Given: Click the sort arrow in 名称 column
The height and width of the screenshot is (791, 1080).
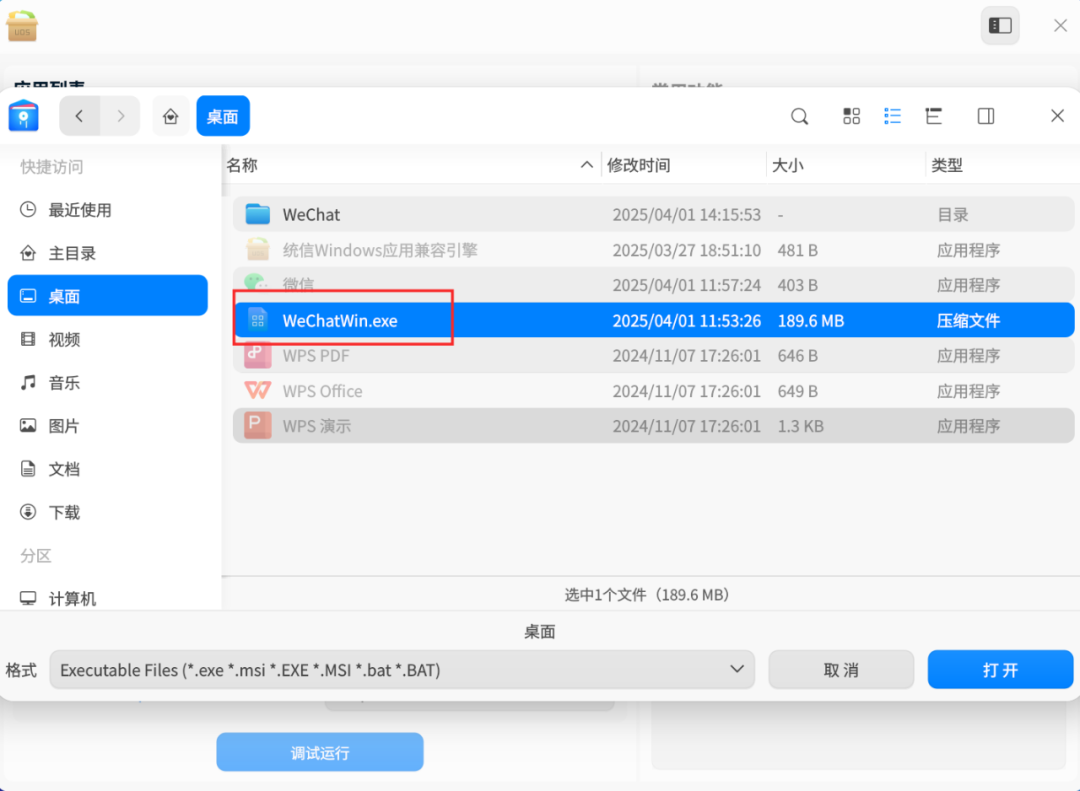Looking at the screenshot, I should (x=586, y=165).
